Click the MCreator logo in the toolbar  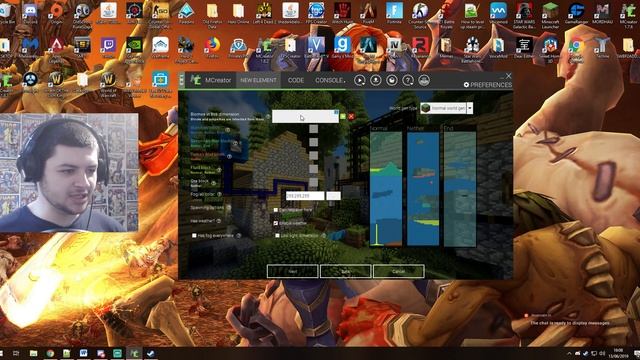[196, 80]
